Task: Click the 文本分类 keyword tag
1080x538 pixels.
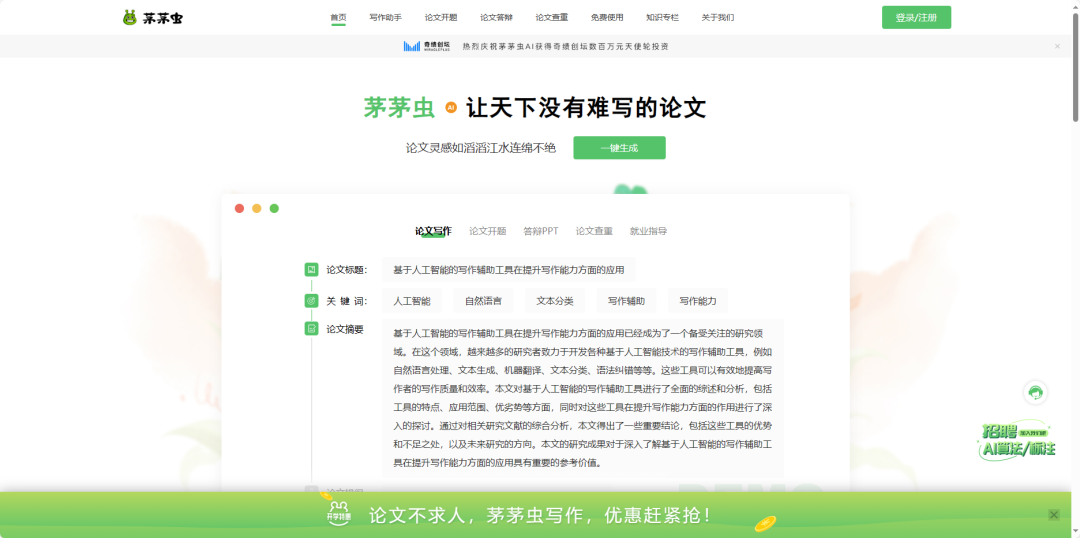Action: pyautogui.click(x=555, y=301)
